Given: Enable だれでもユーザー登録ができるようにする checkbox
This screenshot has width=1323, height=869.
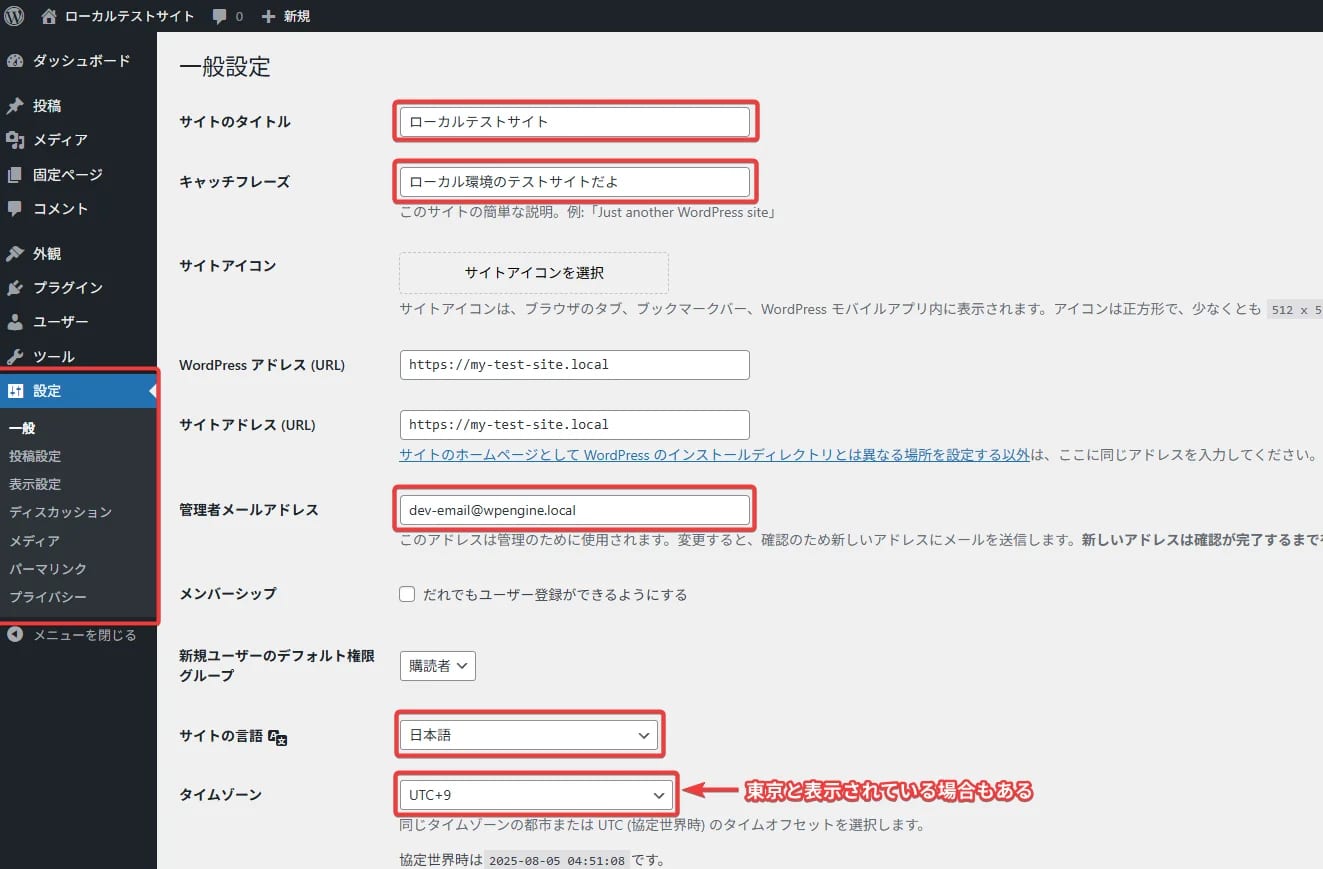Looking at the screenshot, I should click(407, 593).
